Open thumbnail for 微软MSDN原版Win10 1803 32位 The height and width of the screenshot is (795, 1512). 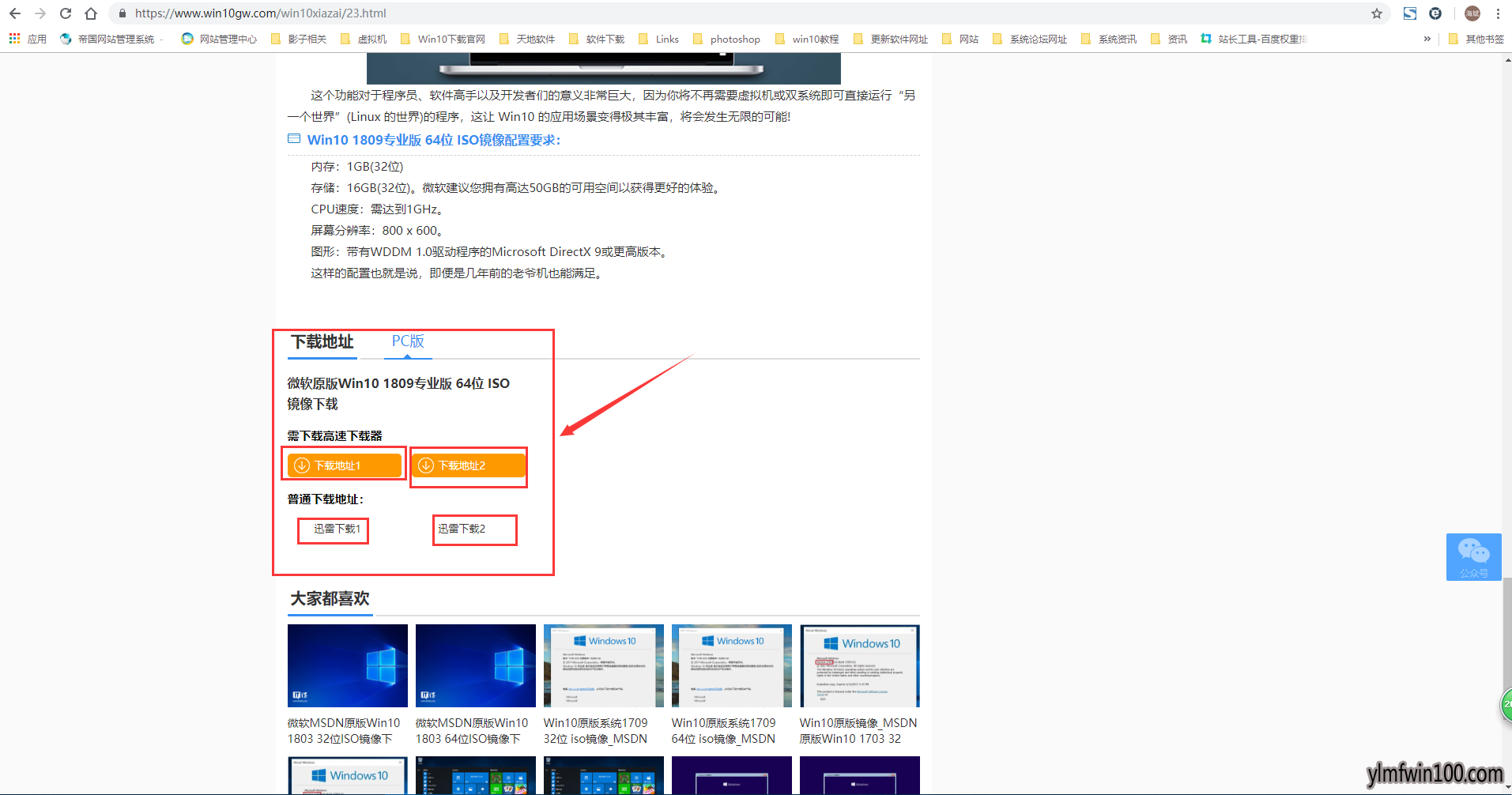[x=348, y=665]
